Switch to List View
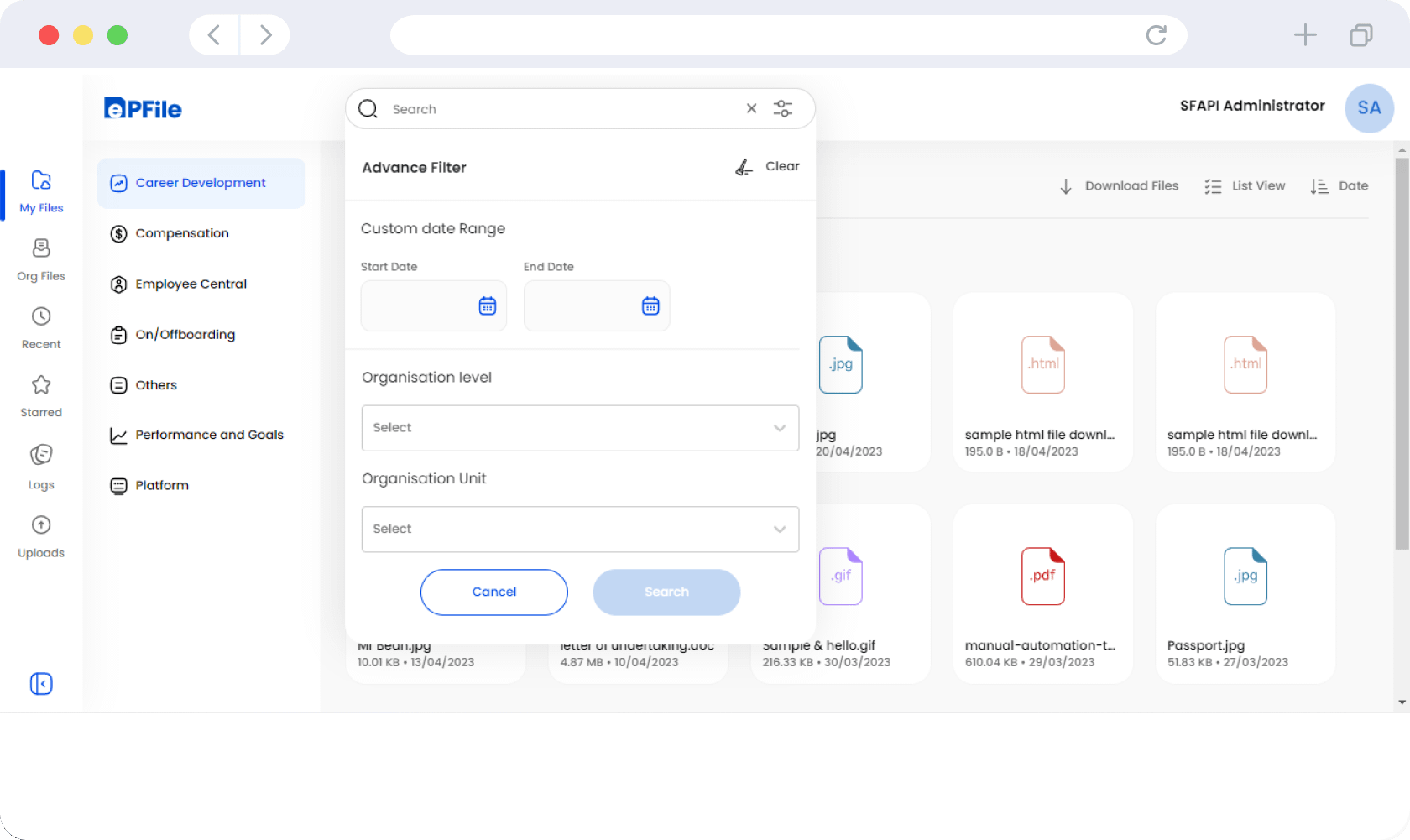 (x=1245, y=186)
